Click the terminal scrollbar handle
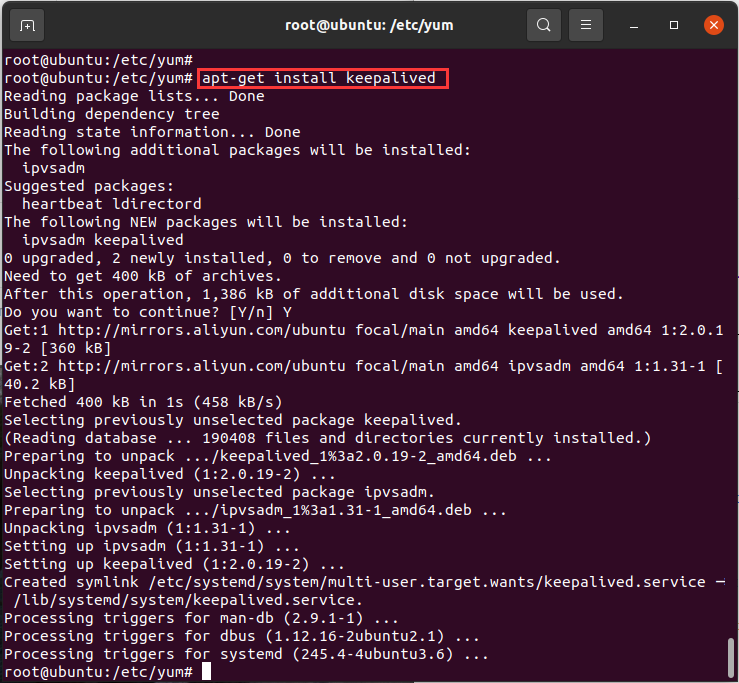This screenshot has height=683, width=739. (731, 658)
